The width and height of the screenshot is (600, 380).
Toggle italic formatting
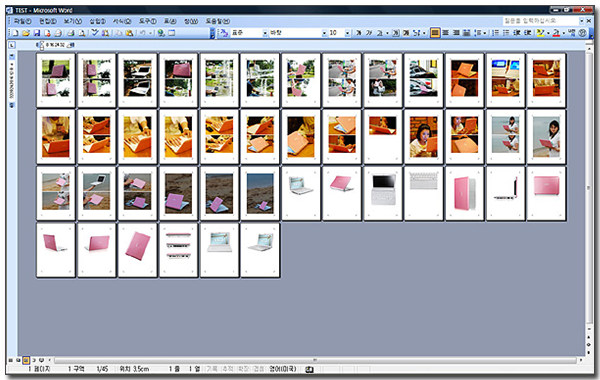tap(369, 33)
